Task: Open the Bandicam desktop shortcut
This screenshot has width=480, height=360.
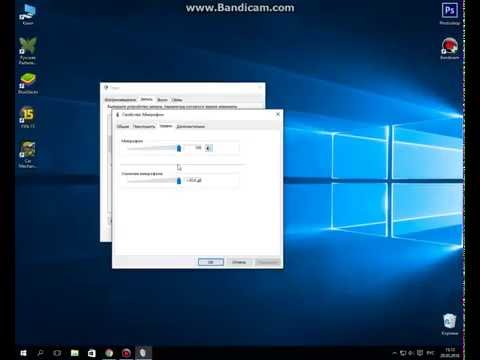Action: click(450, 49)
